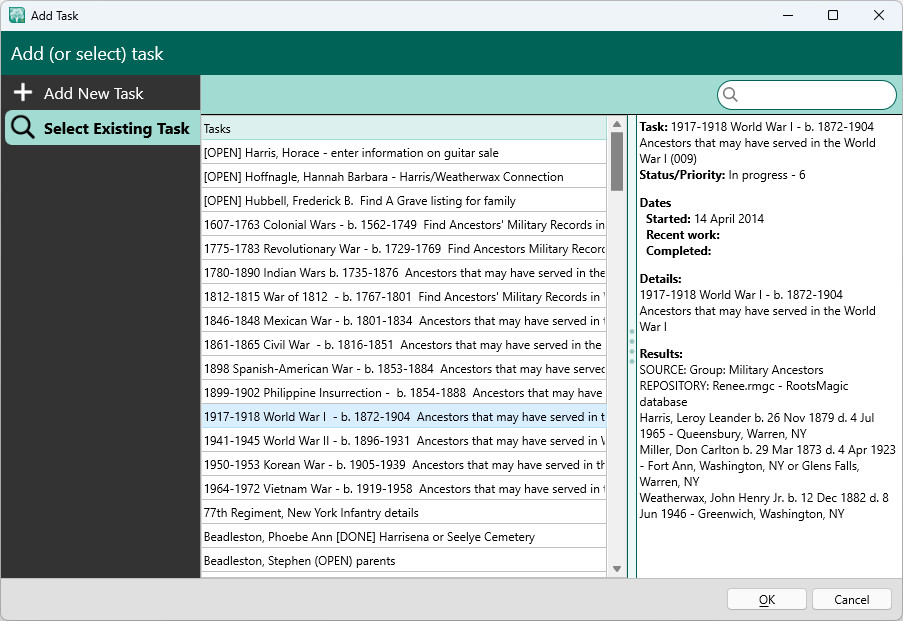Click the scroll up arrow of tasks list

617,124
